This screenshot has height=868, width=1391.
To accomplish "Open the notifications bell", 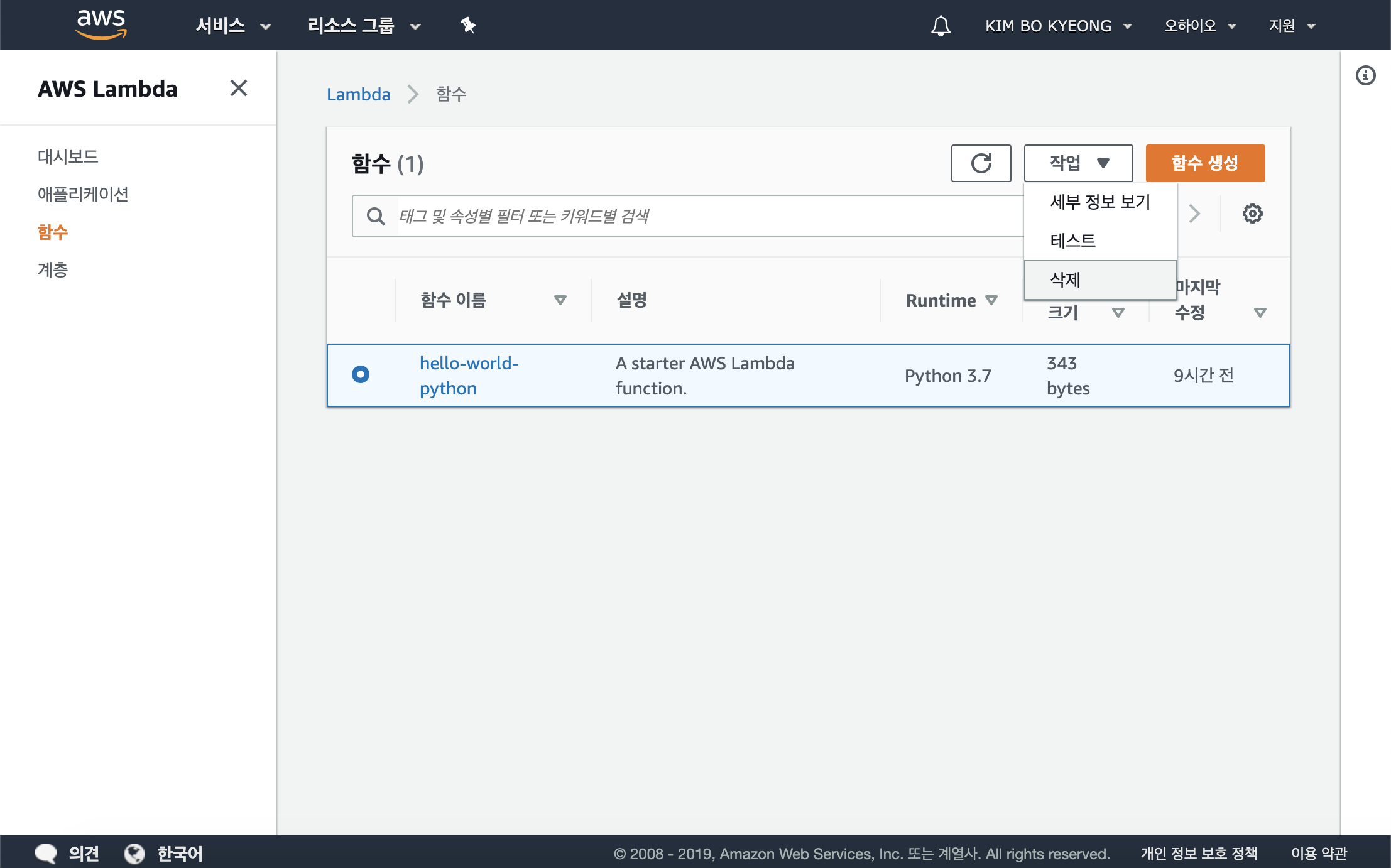I will click(x=941, y=26).
